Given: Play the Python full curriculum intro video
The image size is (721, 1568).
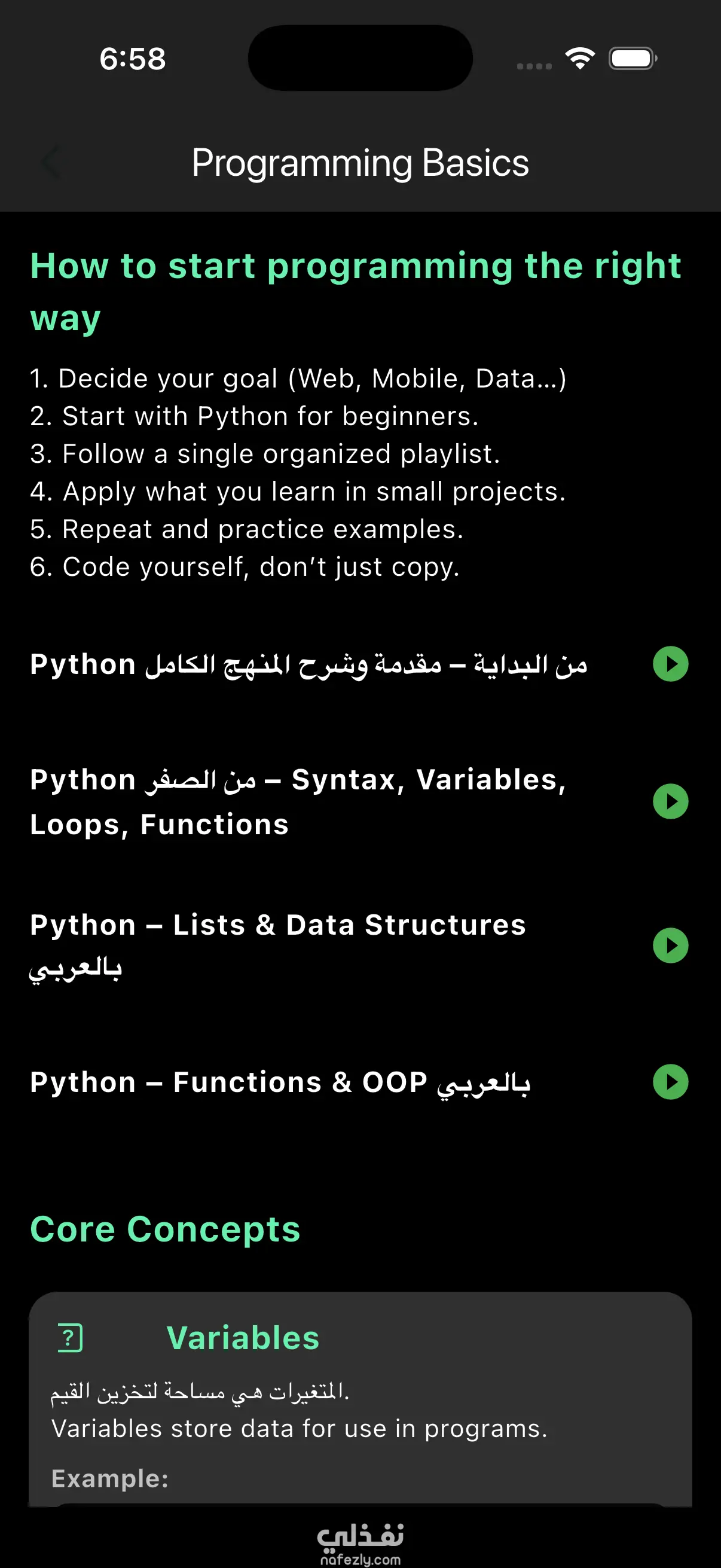Looking at the screenshot, I should point(671,663).
